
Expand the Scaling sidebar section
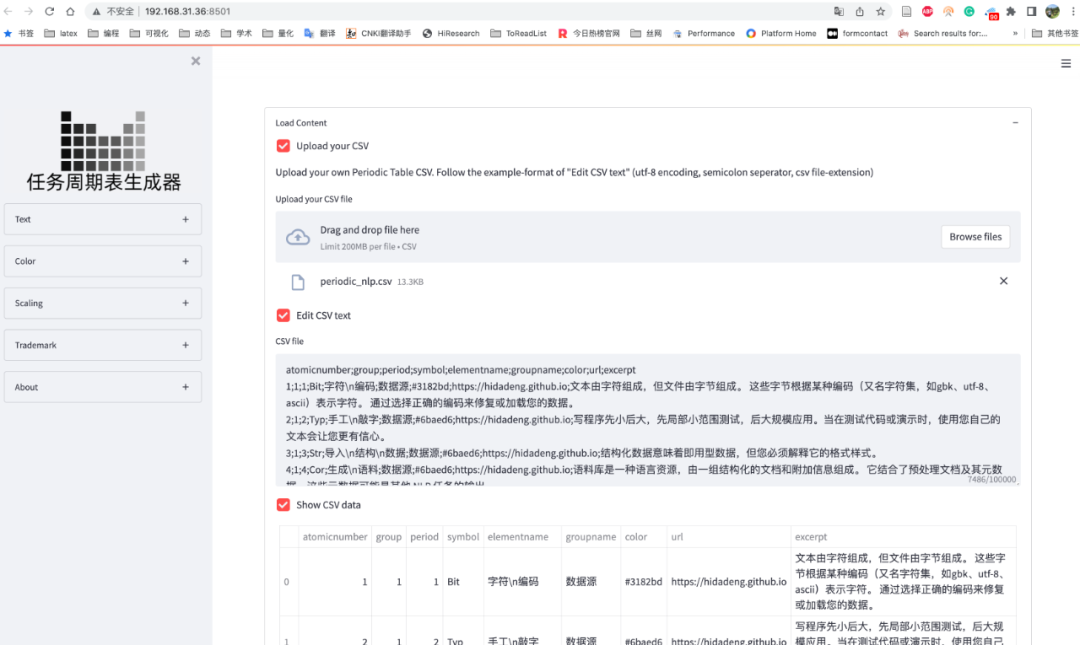(103, 303)
